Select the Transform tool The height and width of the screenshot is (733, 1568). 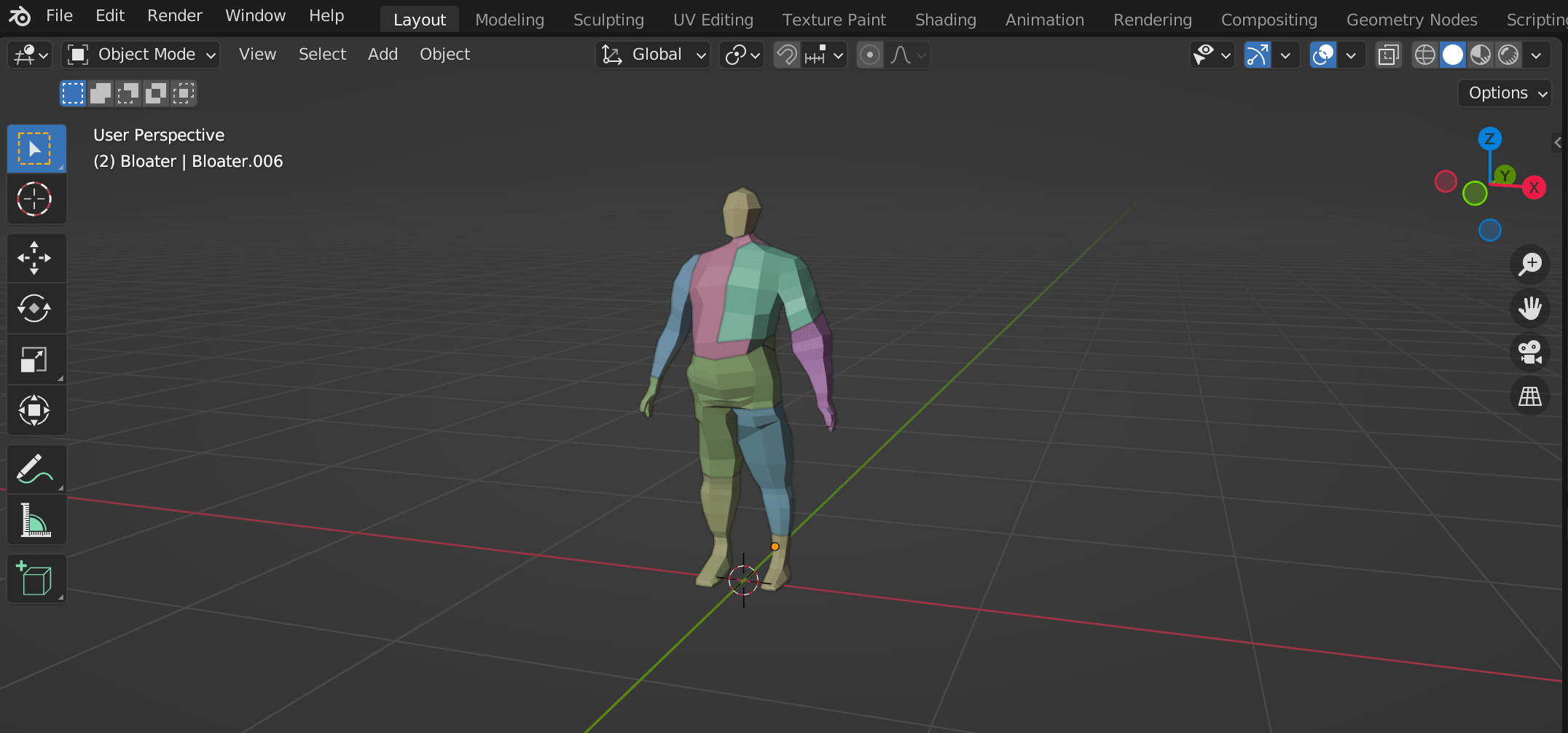pos(36,410)
